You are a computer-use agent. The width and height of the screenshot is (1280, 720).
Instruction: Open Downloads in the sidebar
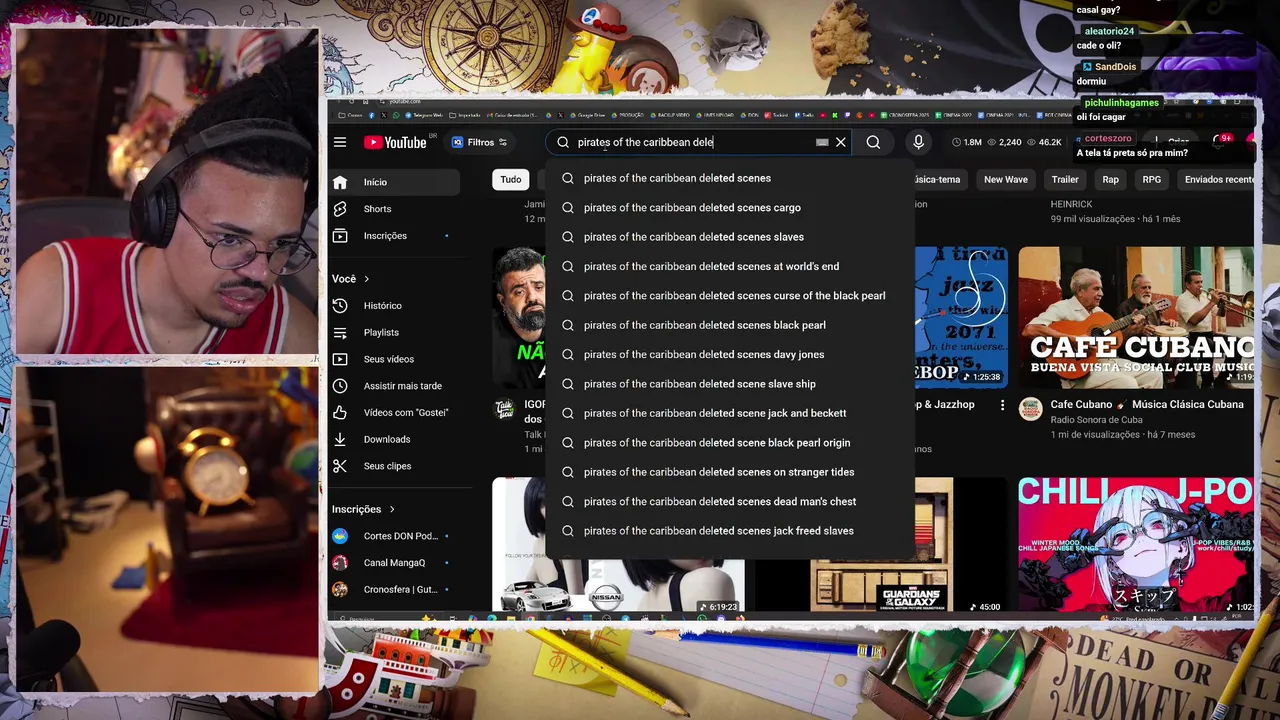click(x=394, y=439)
